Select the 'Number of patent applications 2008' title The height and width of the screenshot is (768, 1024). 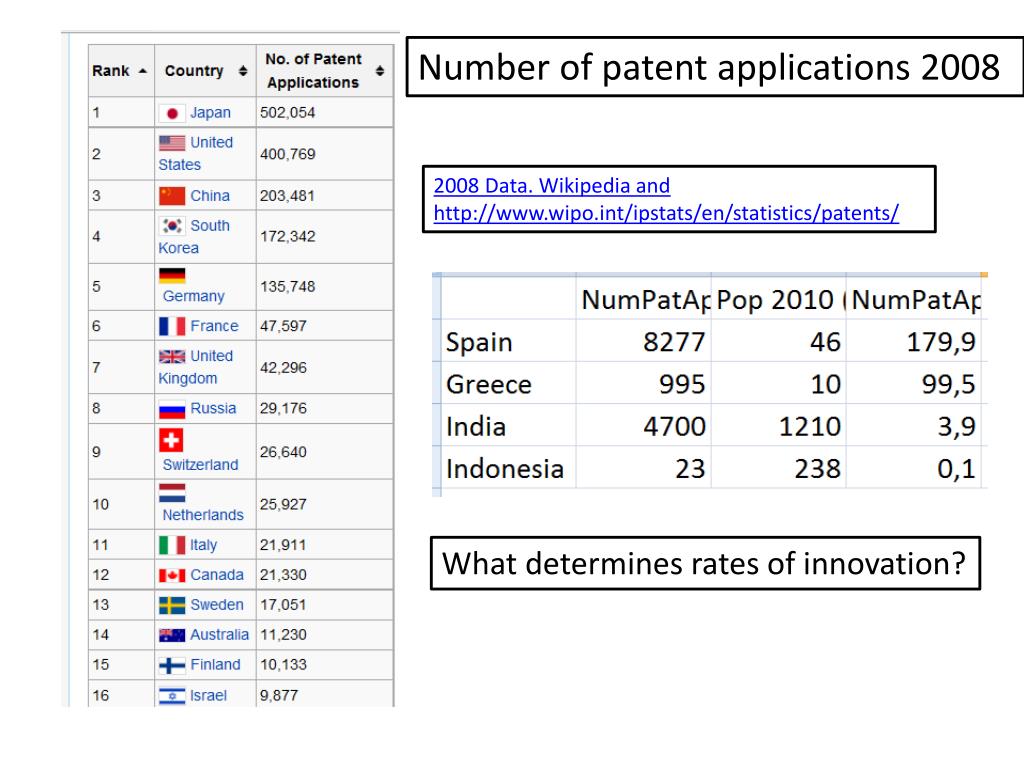pos(714,67)
